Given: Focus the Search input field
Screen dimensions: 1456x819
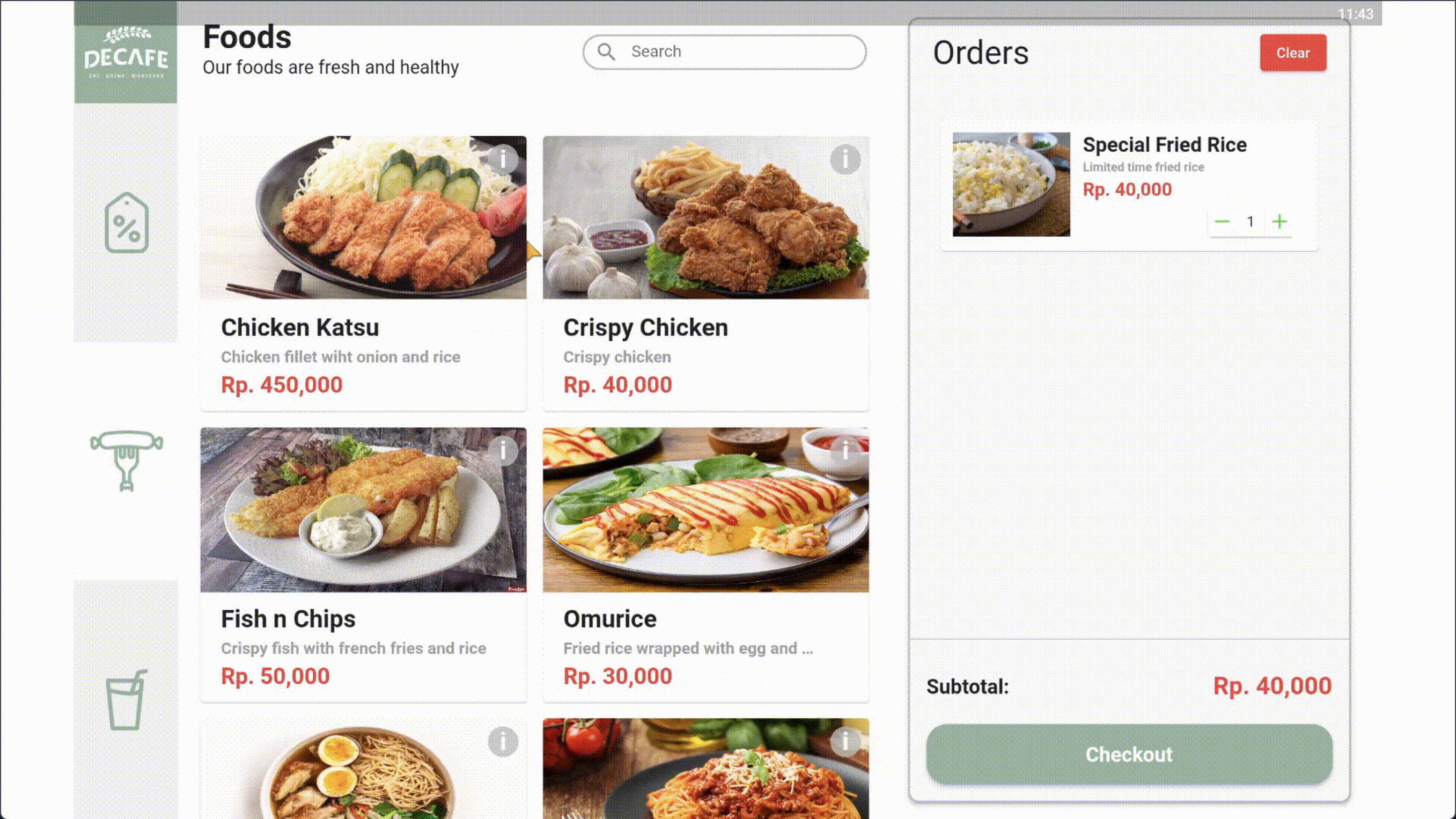Looking at the screenshot, I should click(x=724, y=52).
